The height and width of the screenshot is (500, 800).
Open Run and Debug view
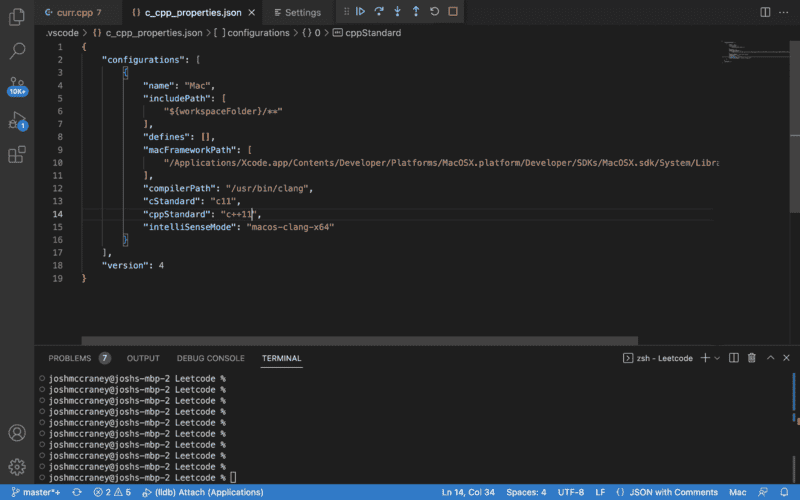pos(17,121)
